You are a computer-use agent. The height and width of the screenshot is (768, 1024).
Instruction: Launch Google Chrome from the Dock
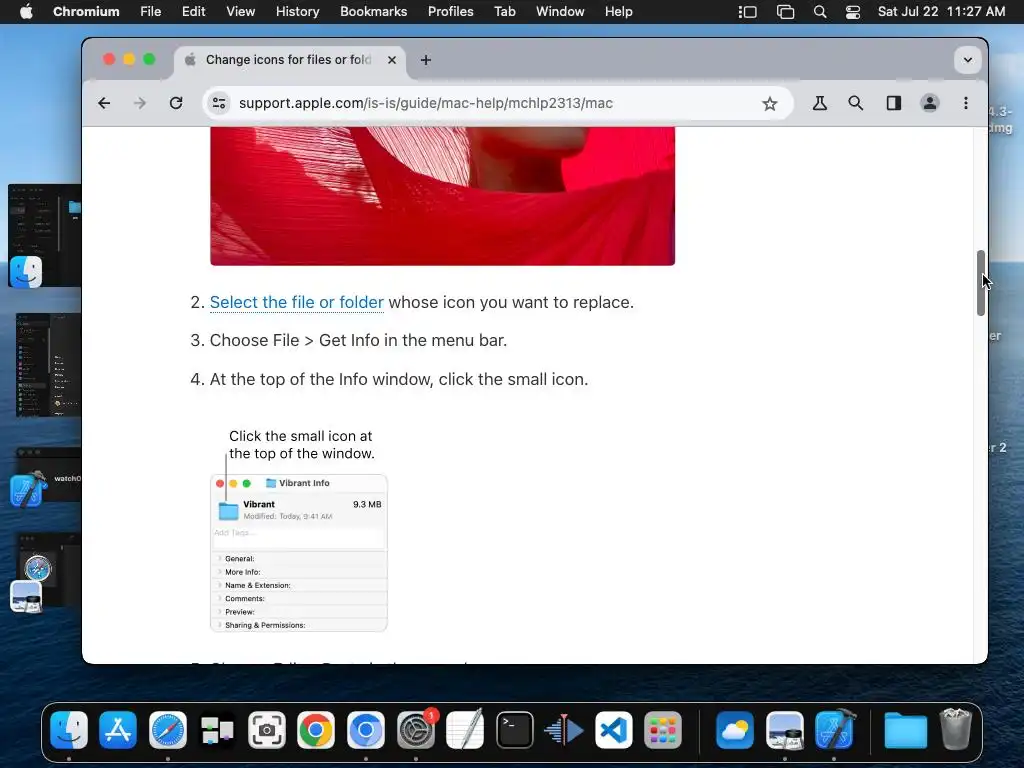316,730
